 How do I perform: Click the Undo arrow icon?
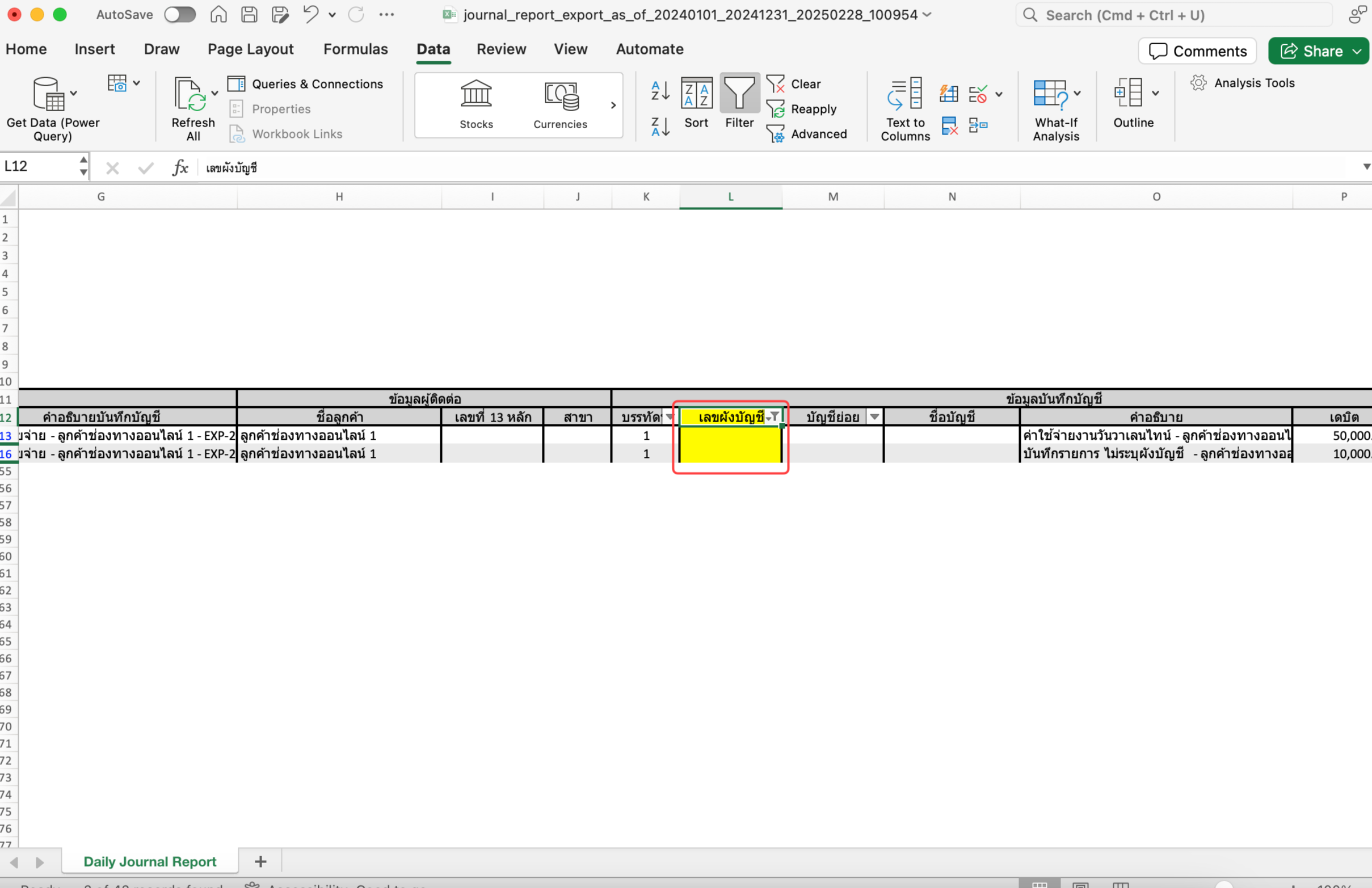click(x=311, y=14)
